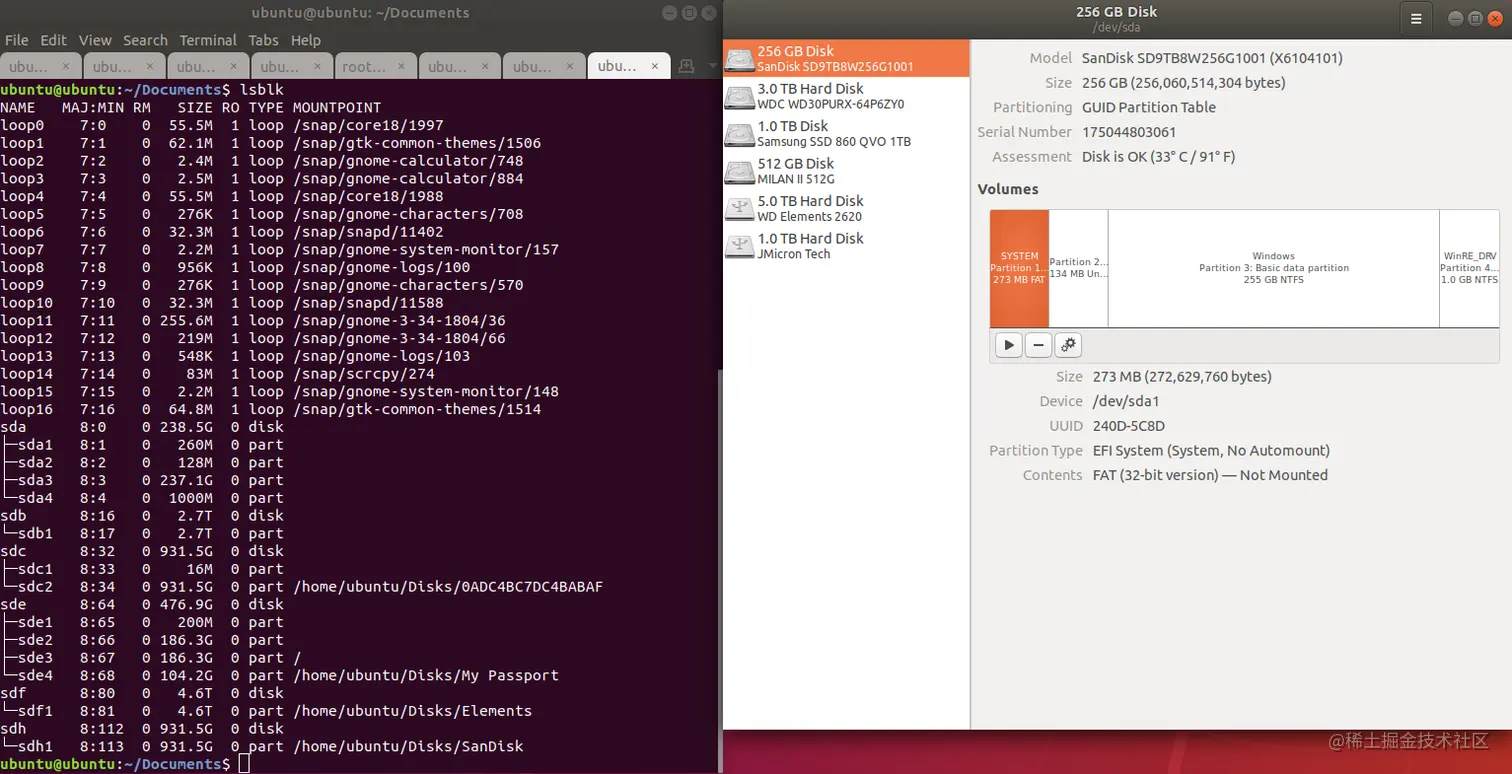Select the WinRE_DRV Partition 4 volume
The width and height of the screenshot is (1512, 774).
1469,268
